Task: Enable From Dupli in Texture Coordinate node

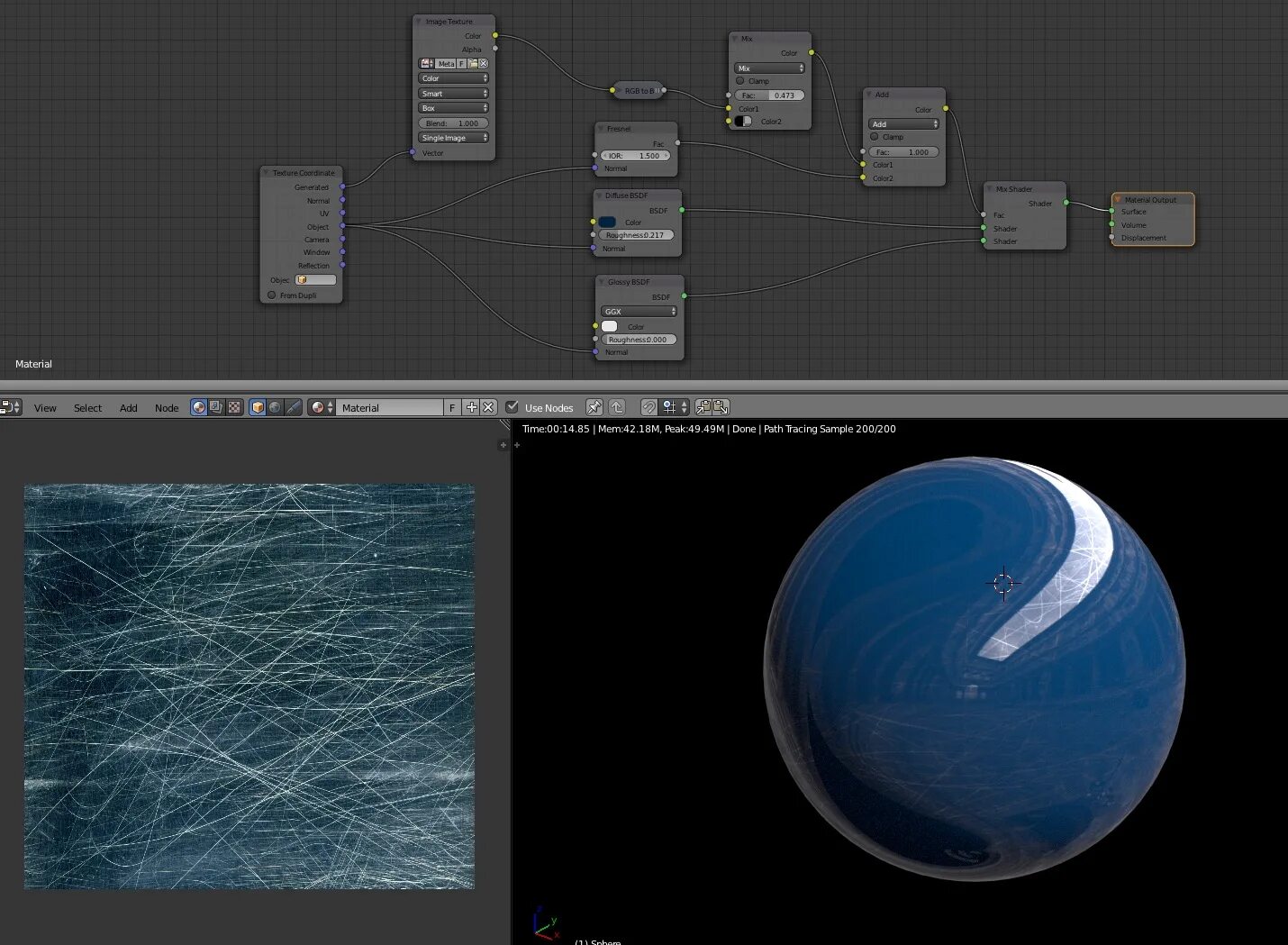Action: tap(272, 295)
